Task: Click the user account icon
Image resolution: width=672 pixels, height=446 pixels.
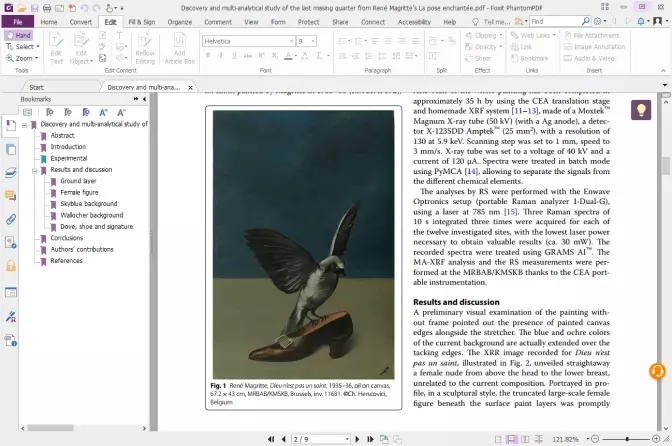Action: click(x=657, y=21)
